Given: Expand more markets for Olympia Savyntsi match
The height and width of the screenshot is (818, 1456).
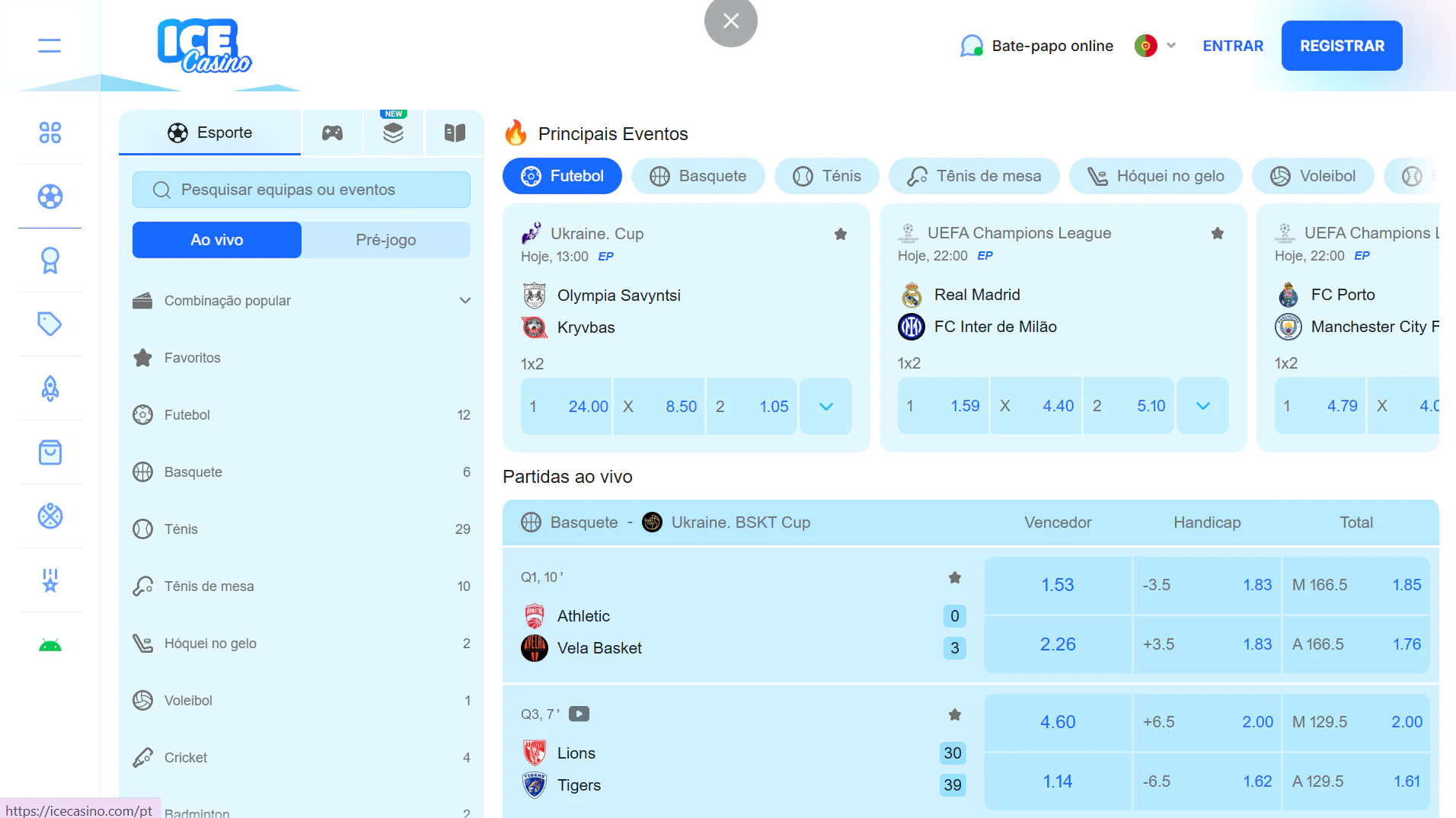Looking at the screenshot, I should pos(826,407).
